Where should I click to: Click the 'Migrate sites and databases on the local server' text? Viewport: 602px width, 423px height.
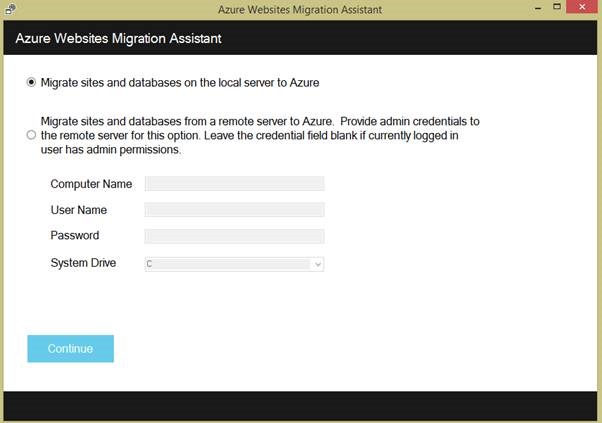(x=180, y=83)
